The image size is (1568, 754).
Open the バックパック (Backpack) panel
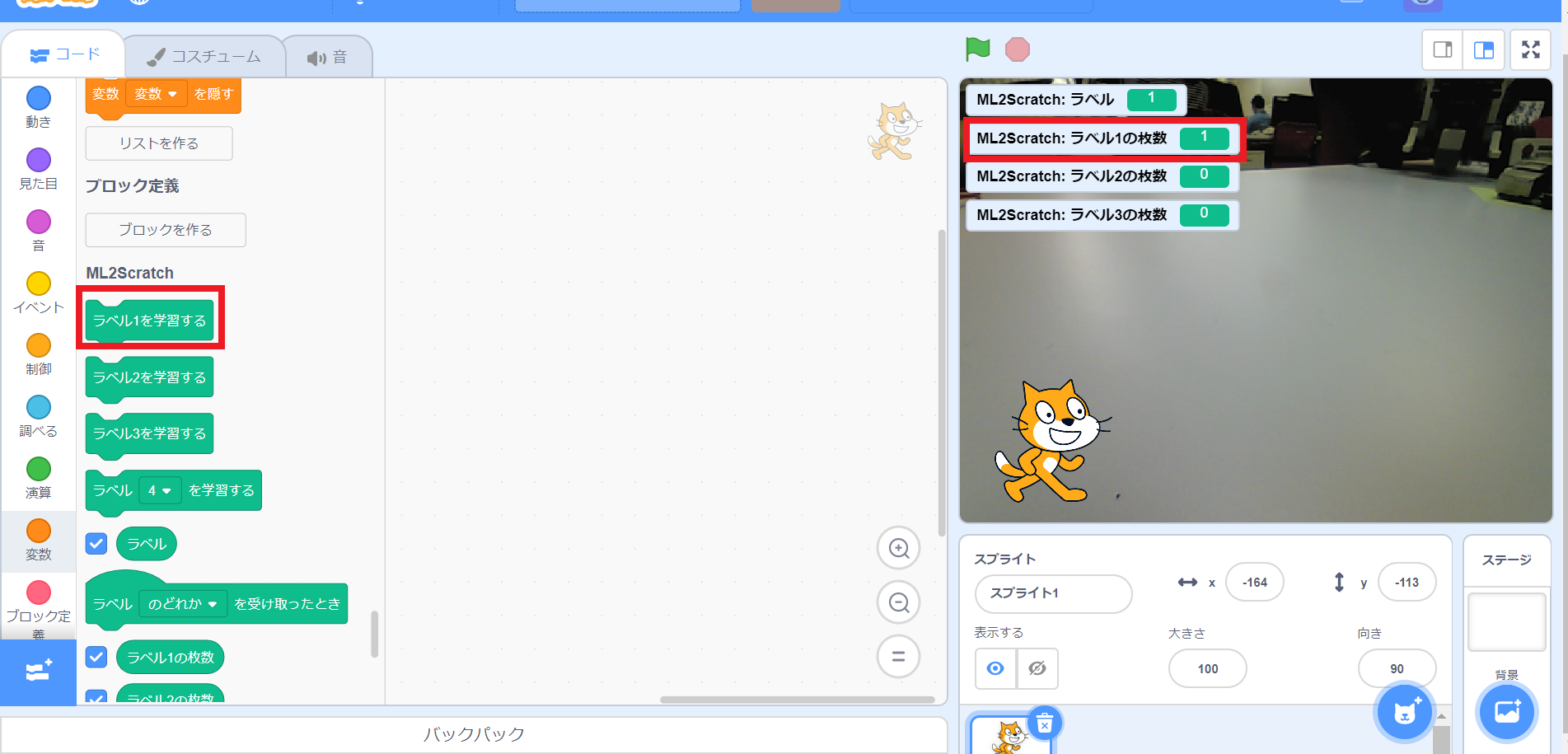pos(475,734)
